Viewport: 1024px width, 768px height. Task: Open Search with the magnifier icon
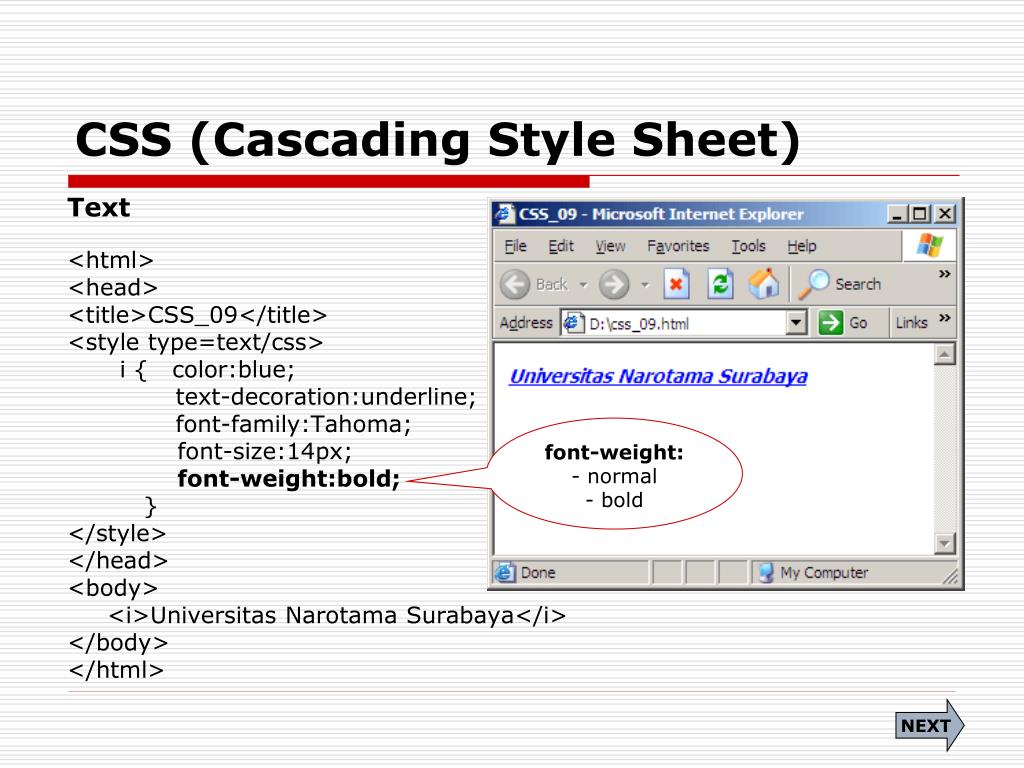(x=817, y=284)
